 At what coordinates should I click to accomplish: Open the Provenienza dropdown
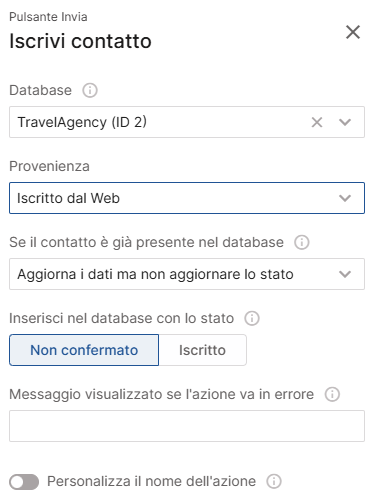click(187, 198)
